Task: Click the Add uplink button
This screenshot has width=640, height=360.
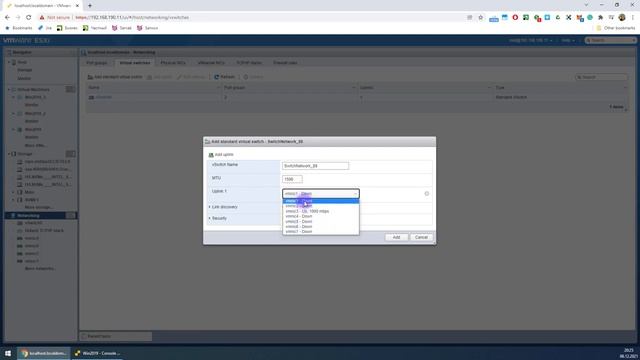Action: [x=221, y=155]
